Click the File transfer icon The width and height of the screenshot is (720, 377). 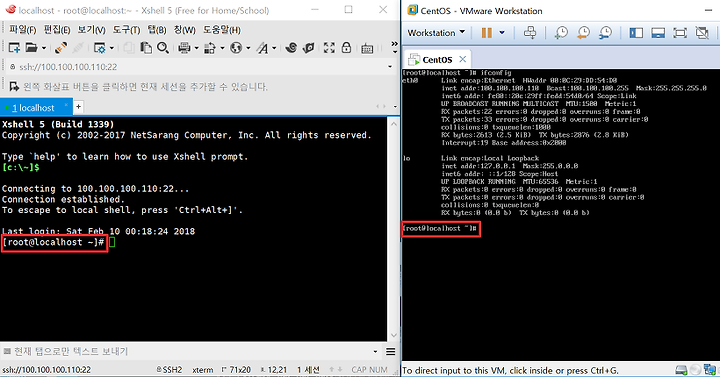pos(210,48)
